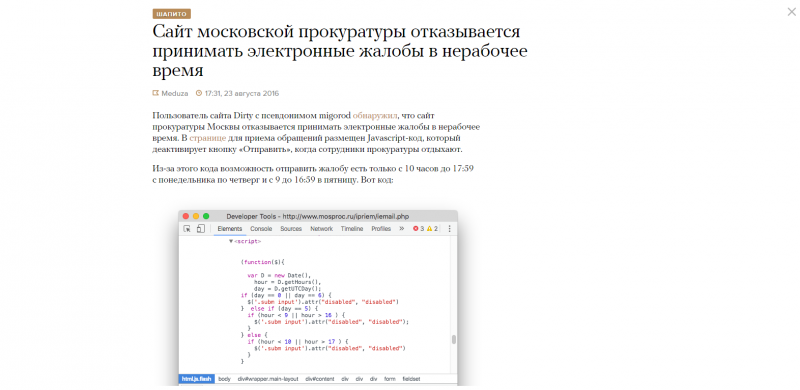Switch to the Console tab
The image size is (800, 390).
click(261, 229)
